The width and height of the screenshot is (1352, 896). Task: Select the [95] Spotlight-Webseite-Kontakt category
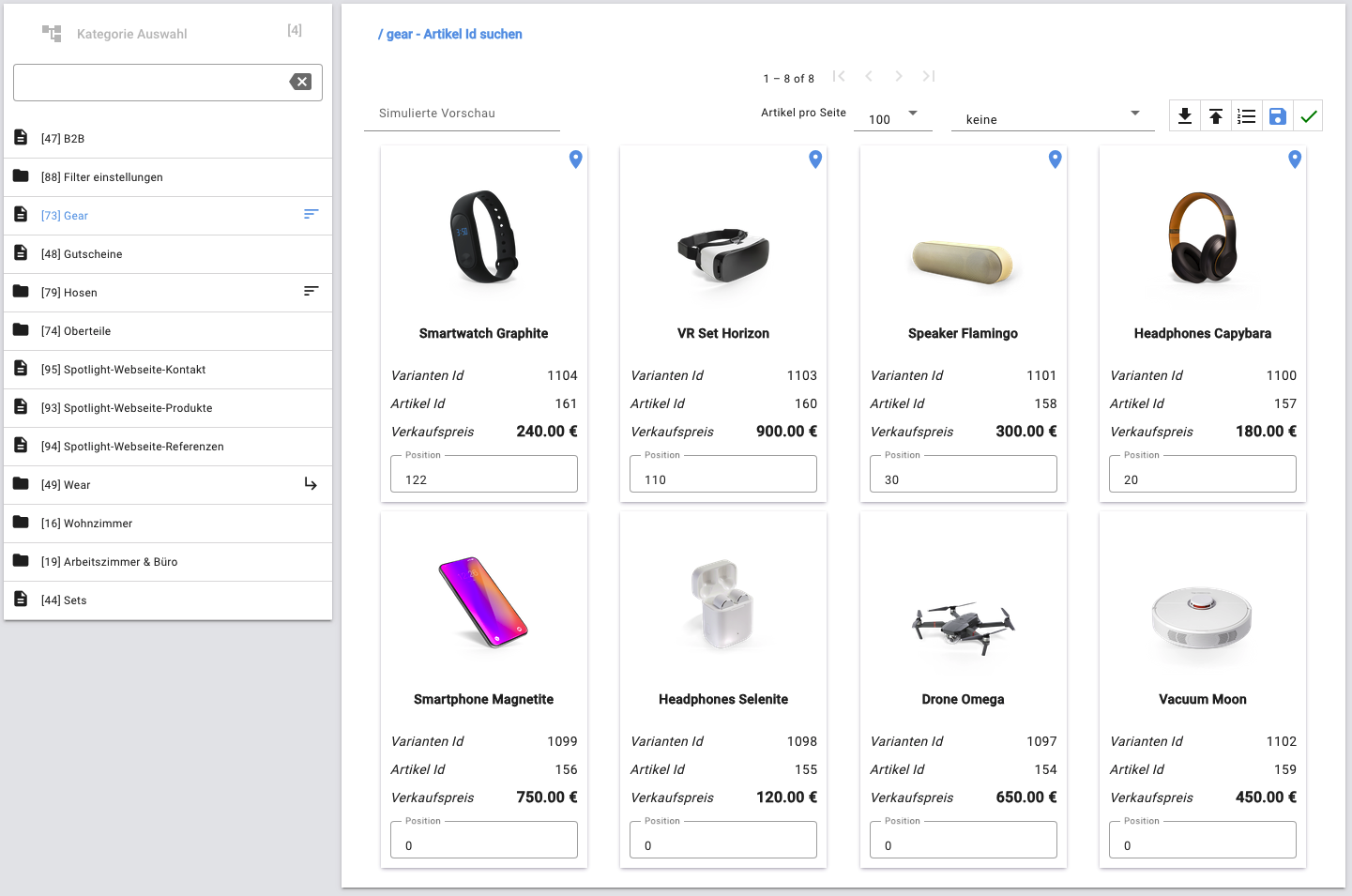(x=168, y=370)
